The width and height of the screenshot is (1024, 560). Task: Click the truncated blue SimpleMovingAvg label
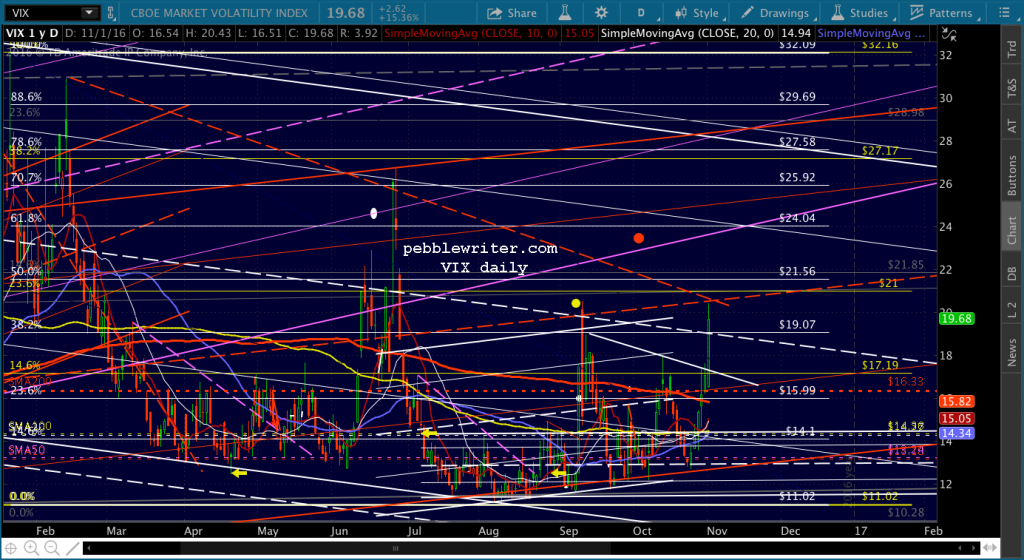871,34
